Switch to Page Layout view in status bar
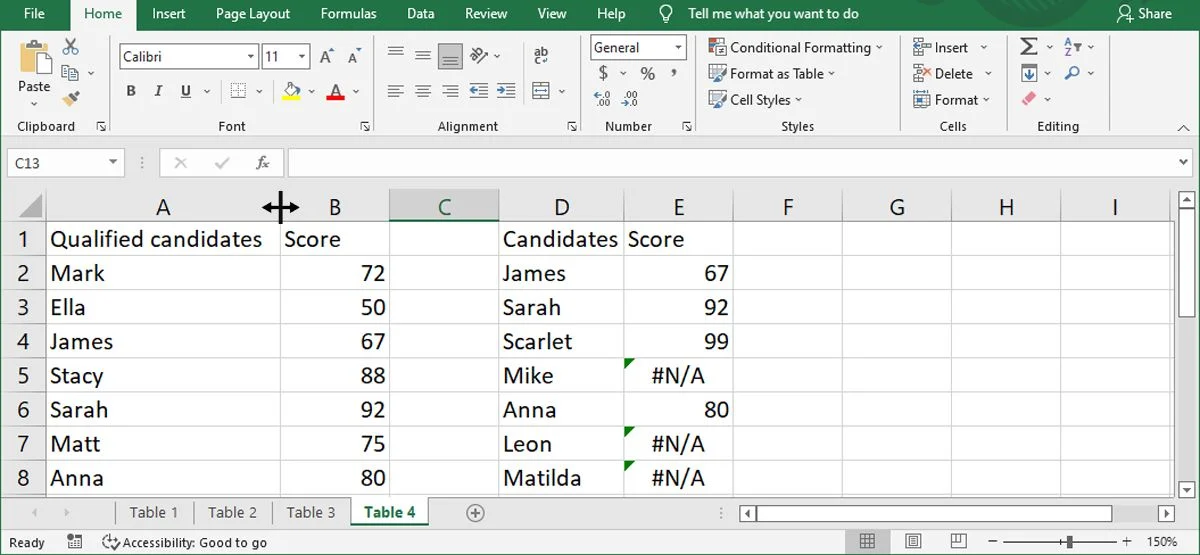Image resolution: width=1200 pixels, height=555 pixels. point(913,542)
